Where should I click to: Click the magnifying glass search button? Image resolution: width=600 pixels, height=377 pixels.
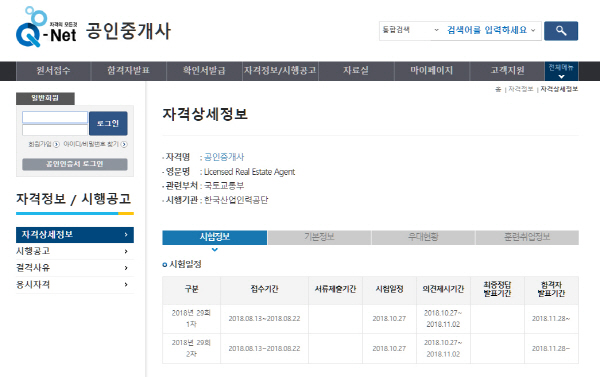561,31
